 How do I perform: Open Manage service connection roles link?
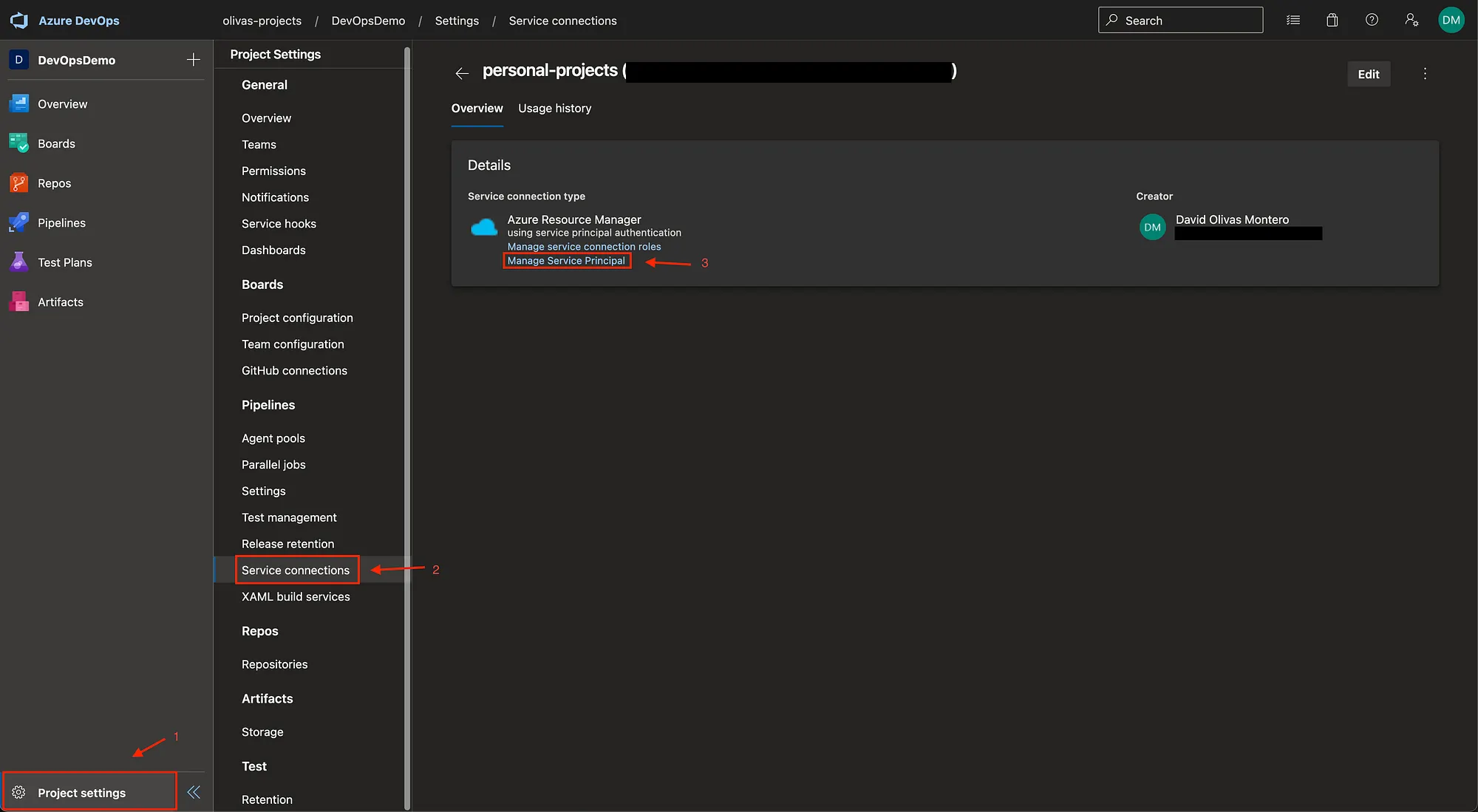click(x=584, y=247)
